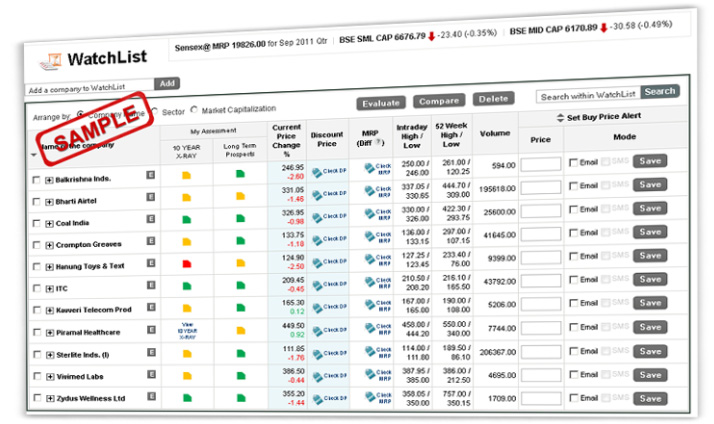Focus the Search within WatchList field
The width and height of the screenshot is (714, 424).
coord(588,95)
